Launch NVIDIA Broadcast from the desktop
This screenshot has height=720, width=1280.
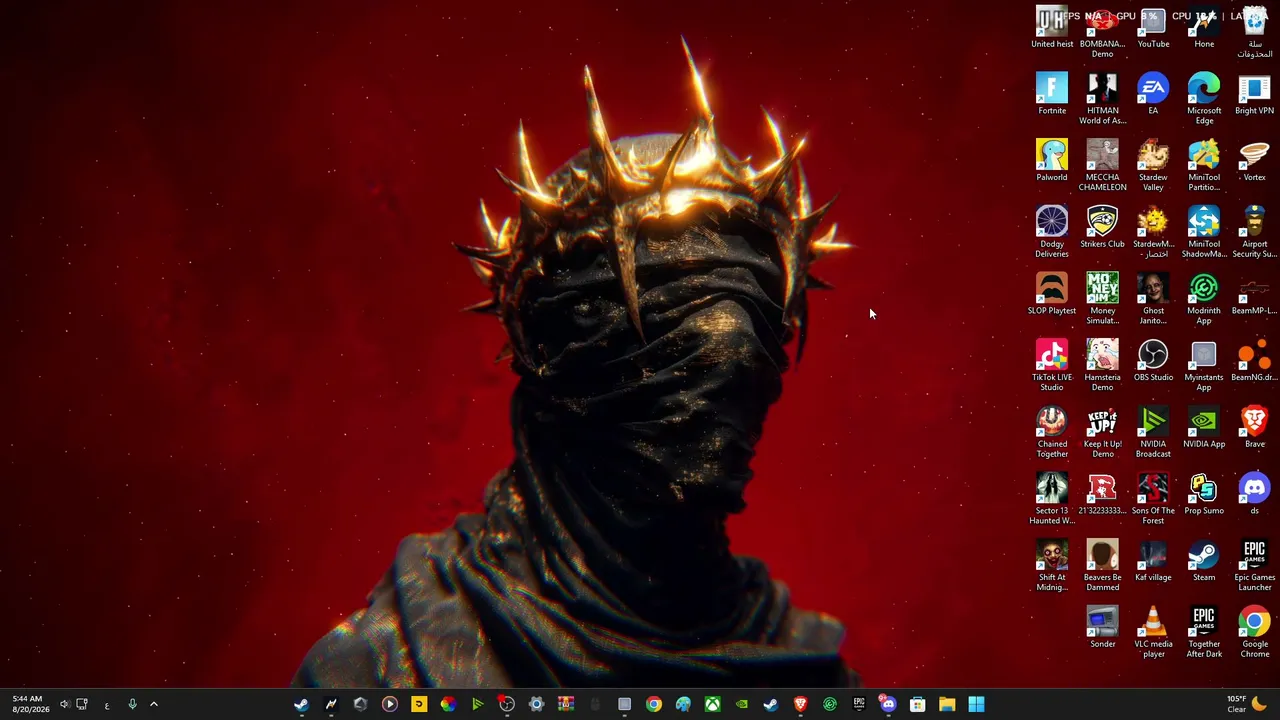pos(1153,433)
